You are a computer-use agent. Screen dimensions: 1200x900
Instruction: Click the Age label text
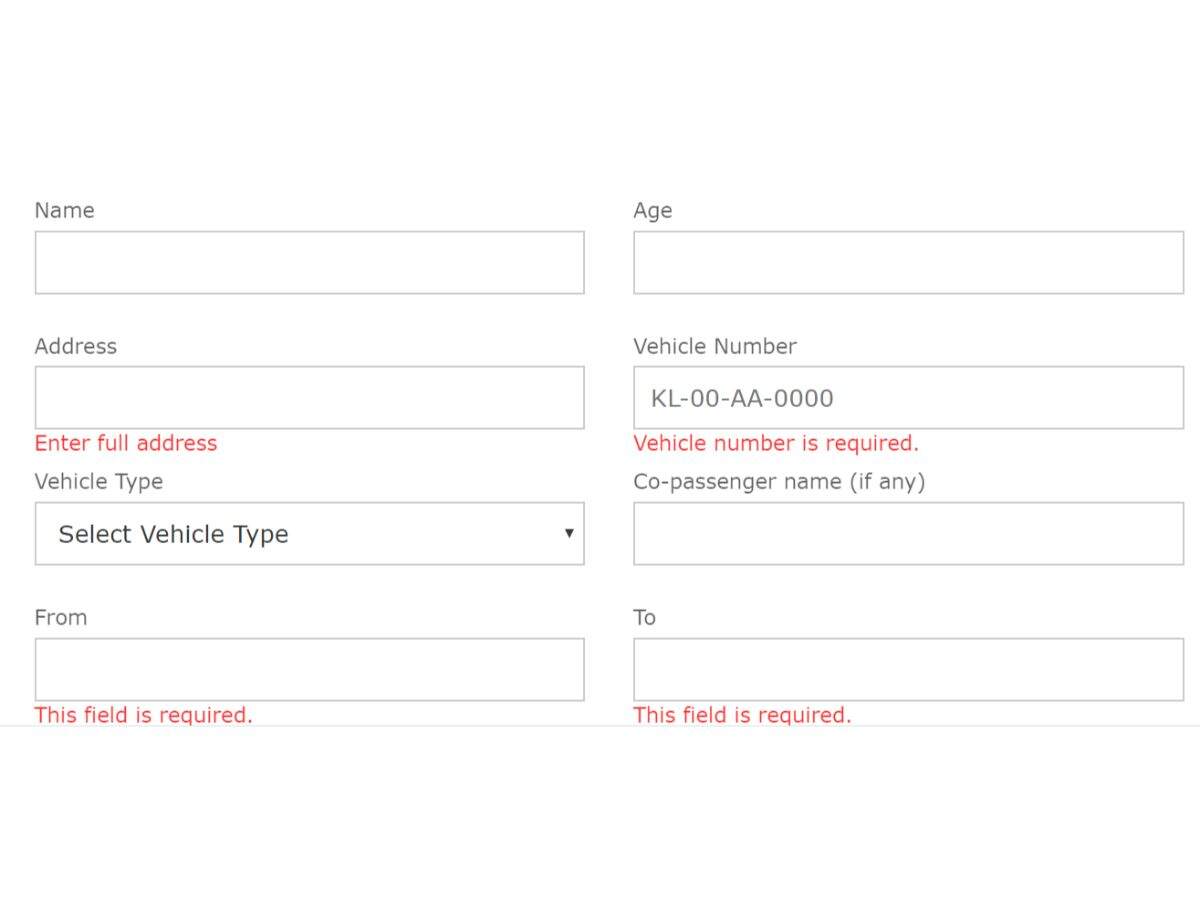(652, 210)
